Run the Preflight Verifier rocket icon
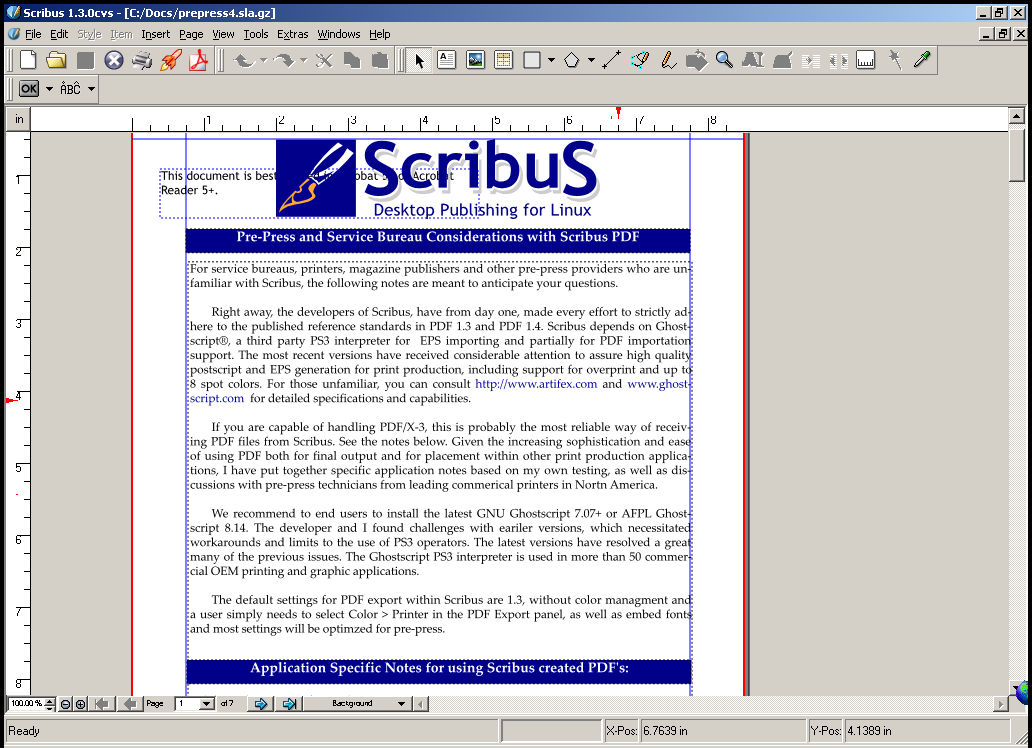Screen dimensions: 1032x748 click(170, 61)
